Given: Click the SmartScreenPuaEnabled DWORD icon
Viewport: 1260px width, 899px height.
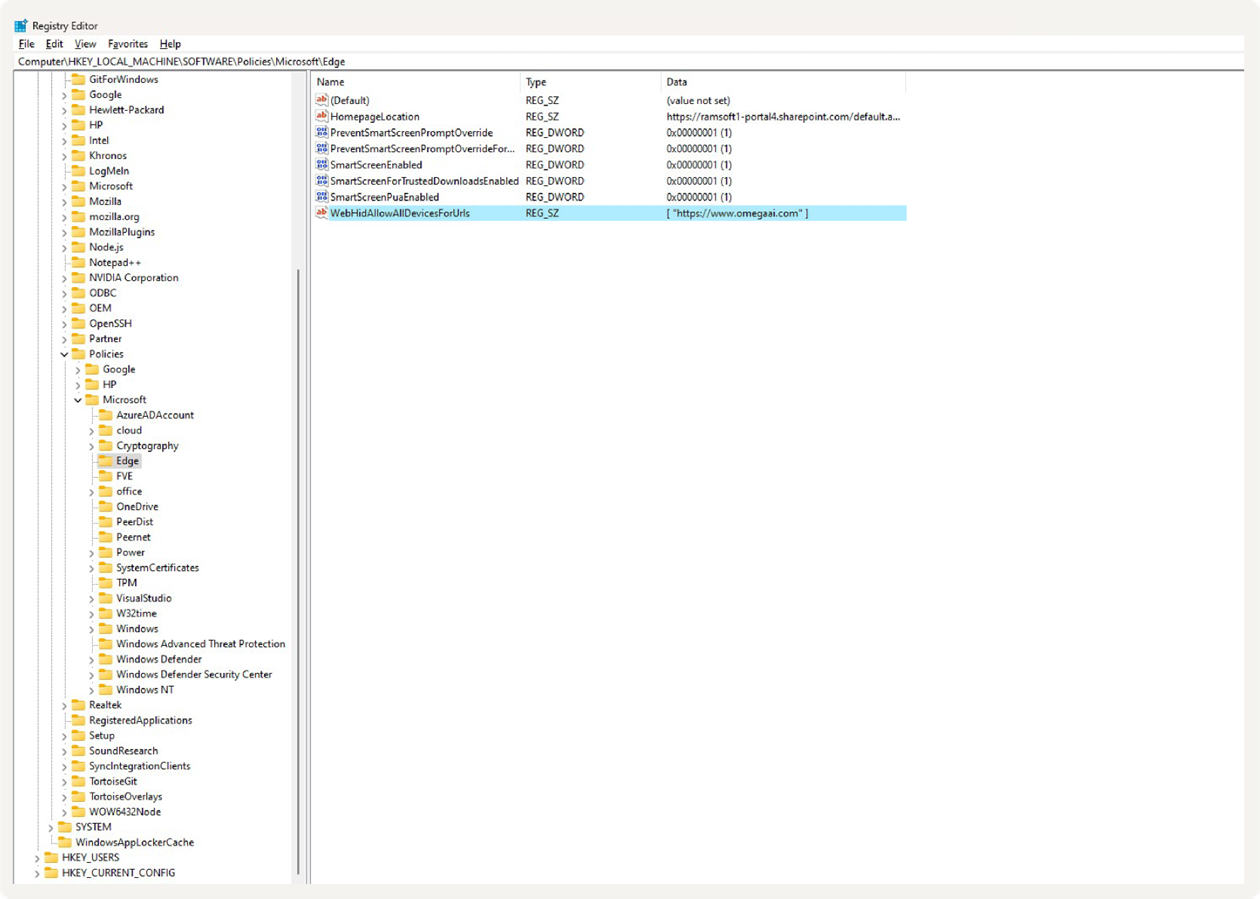Looking at the screenshot, I should pos(322,197).
